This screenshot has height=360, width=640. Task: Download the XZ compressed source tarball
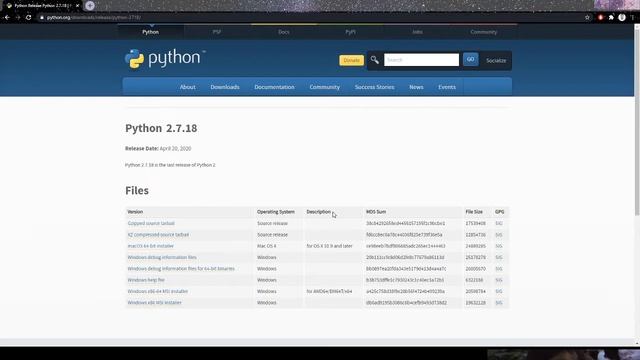coord(158,235)
